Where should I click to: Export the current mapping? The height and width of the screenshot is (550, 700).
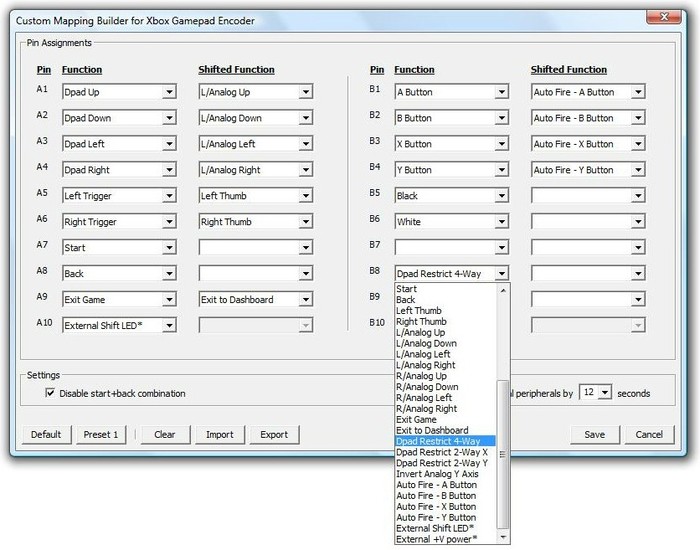[274, 434]
